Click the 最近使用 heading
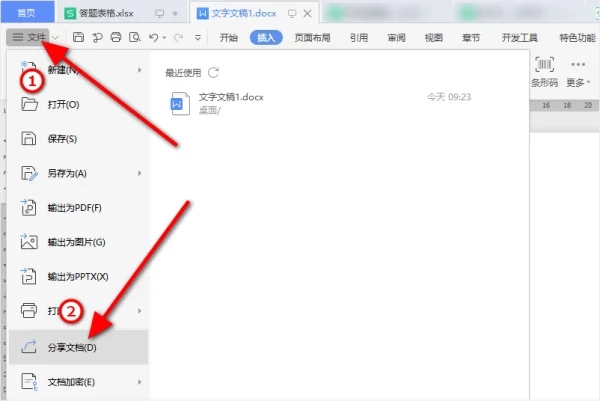 pyautogui.click(x=183, y=73)
